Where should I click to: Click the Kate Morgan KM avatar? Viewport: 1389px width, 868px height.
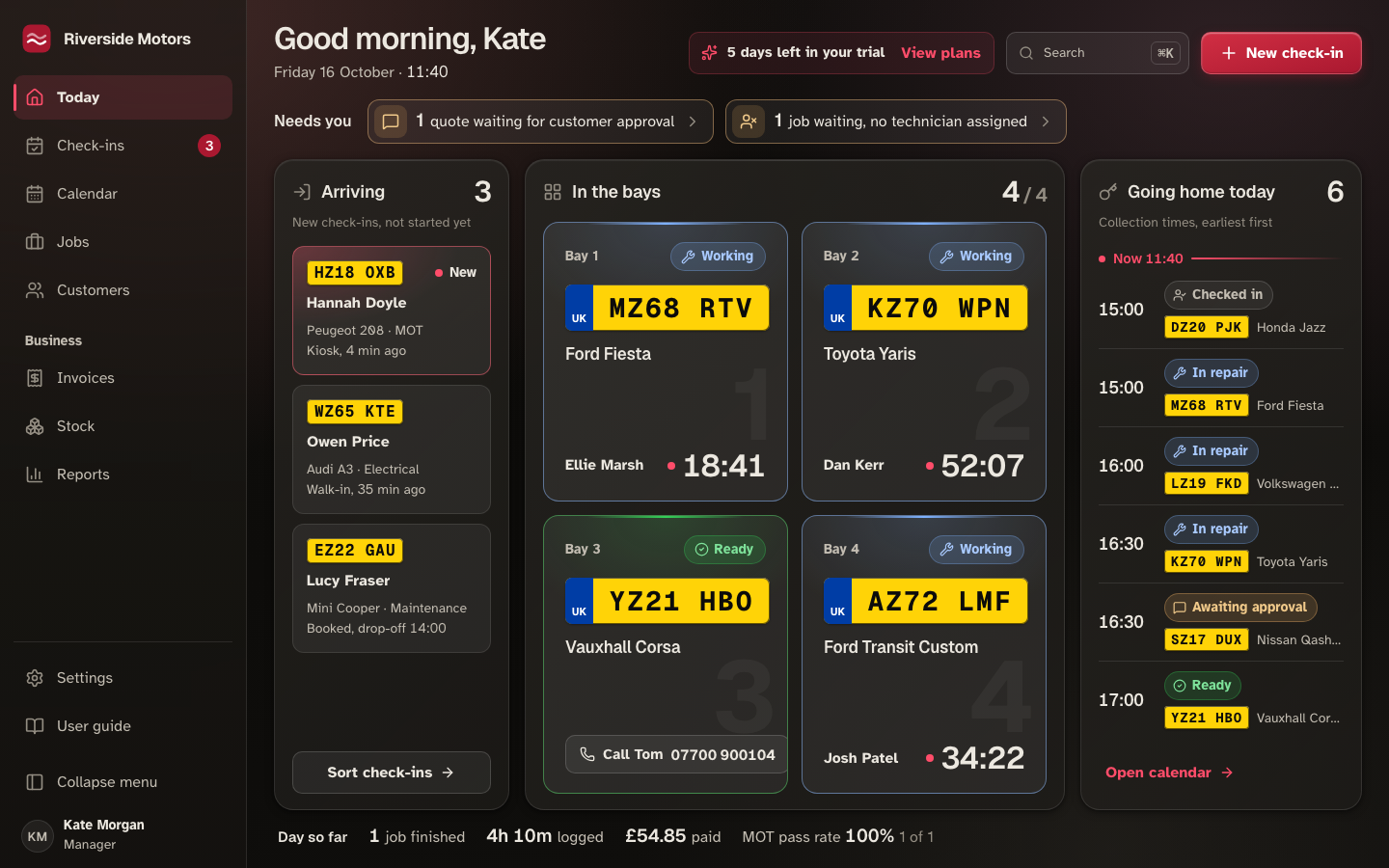point(38,836)
